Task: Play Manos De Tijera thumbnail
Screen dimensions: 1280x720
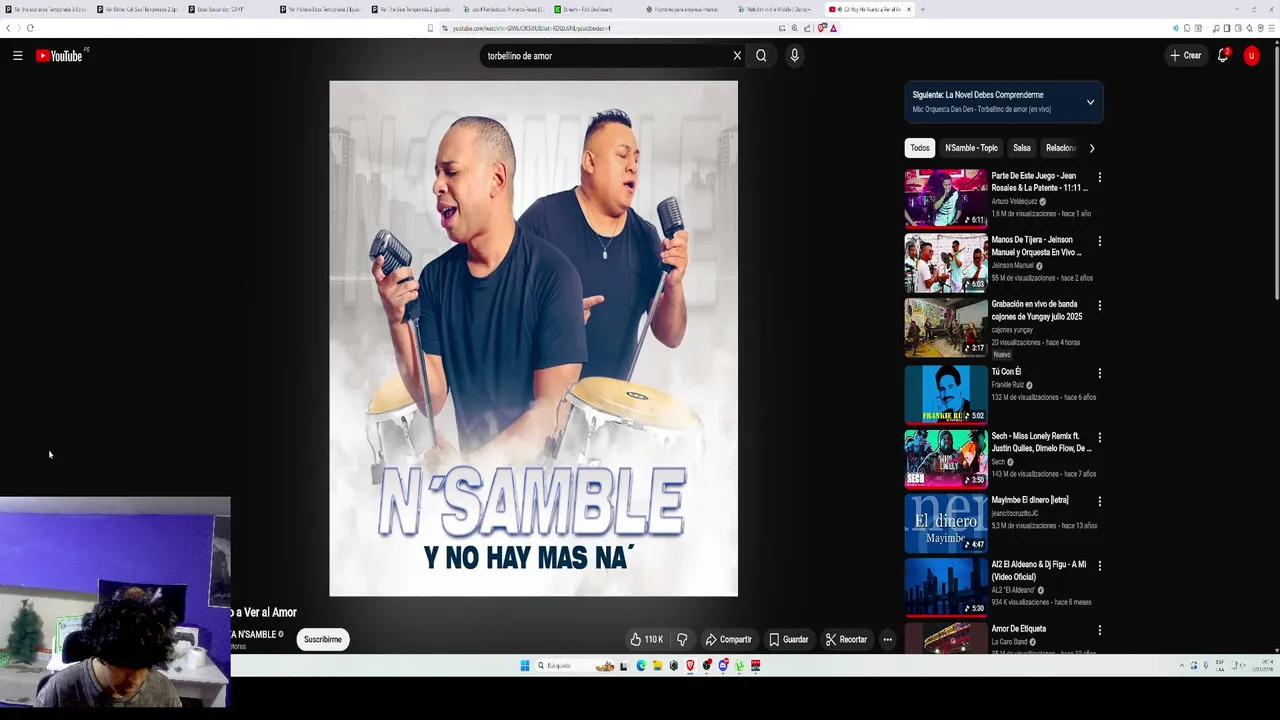Action: [x=946, y=263]
